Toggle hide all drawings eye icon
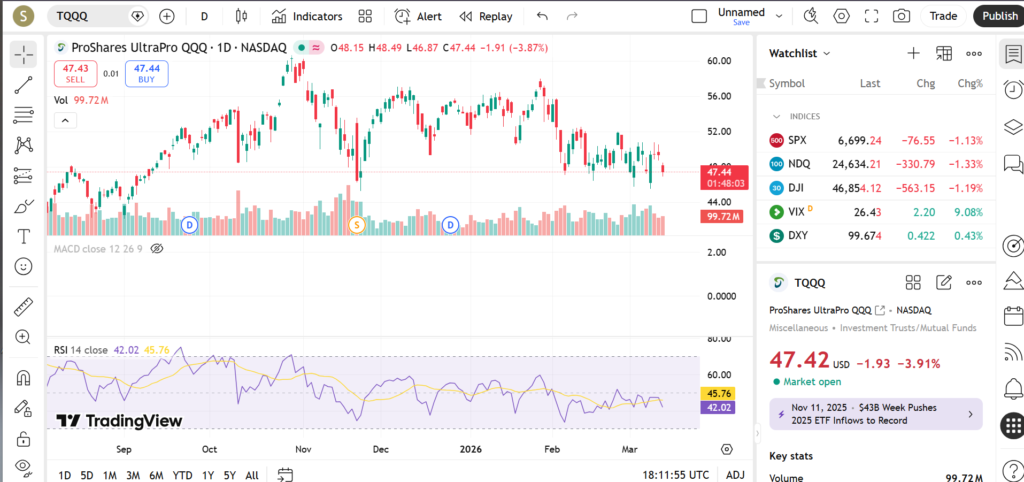The image size is (1024, 482). tap(24, 467)
